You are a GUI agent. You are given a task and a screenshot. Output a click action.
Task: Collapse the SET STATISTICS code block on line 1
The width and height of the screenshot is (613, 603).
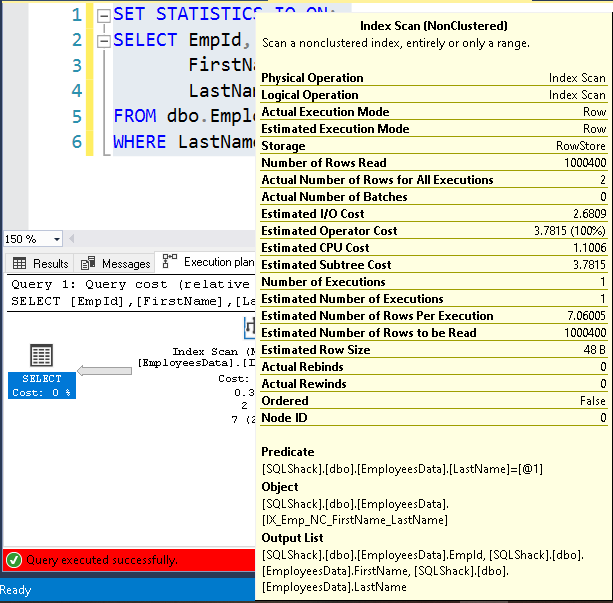[x=104, y=16]
